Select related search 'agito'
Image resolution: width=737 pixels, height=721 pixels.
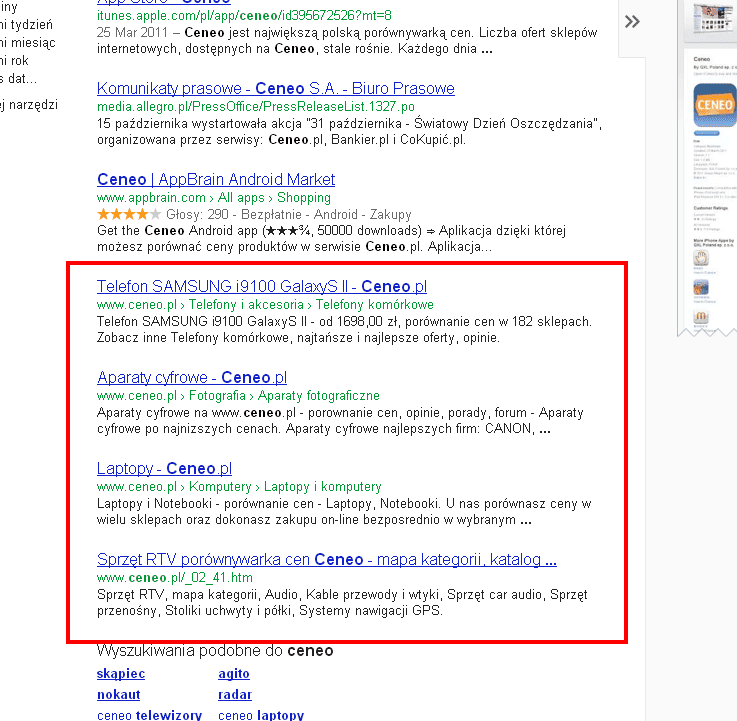tap(234, 674)
